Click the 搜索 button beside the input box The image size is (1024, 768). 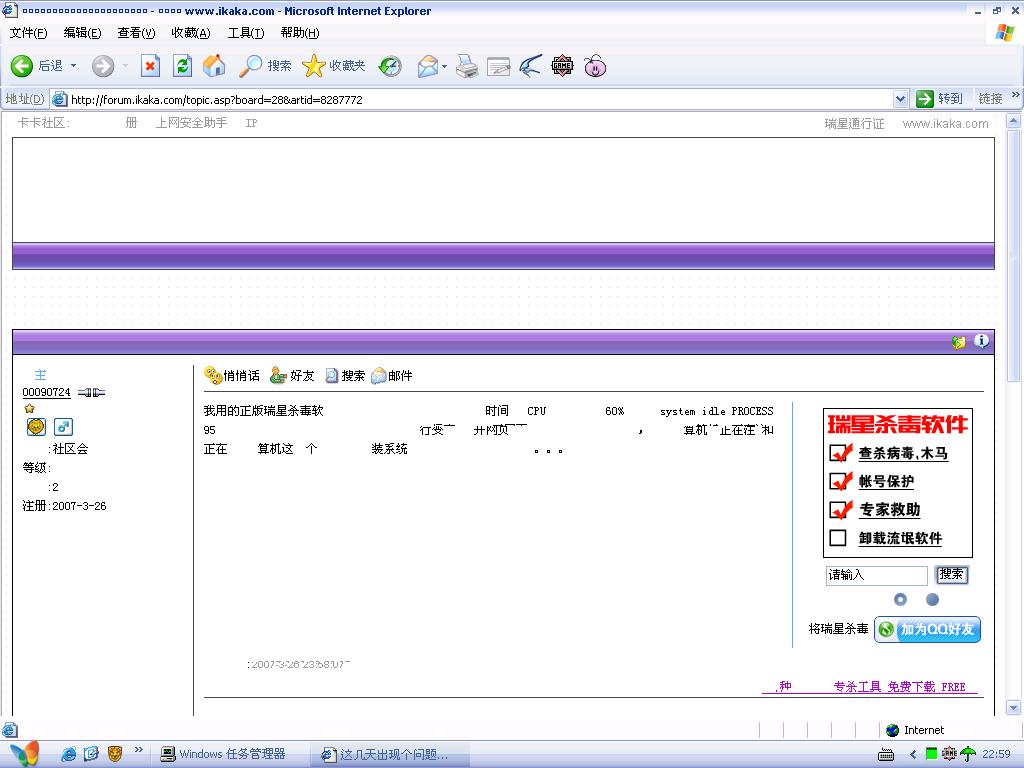click(951, 575)
